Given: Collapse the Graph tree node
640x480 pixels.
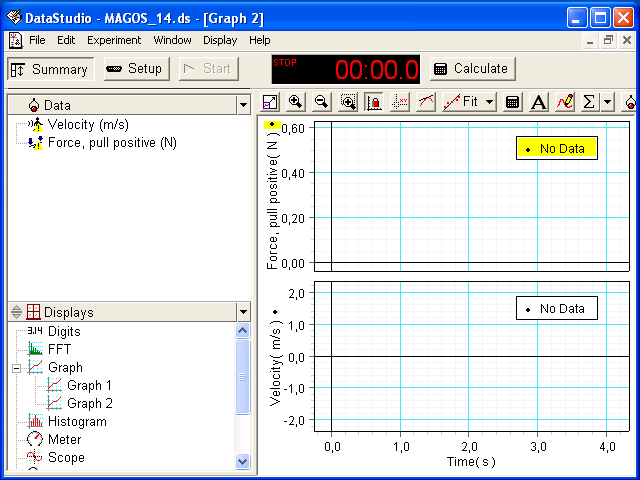Looking at the screenshot, I should point(16,368).
